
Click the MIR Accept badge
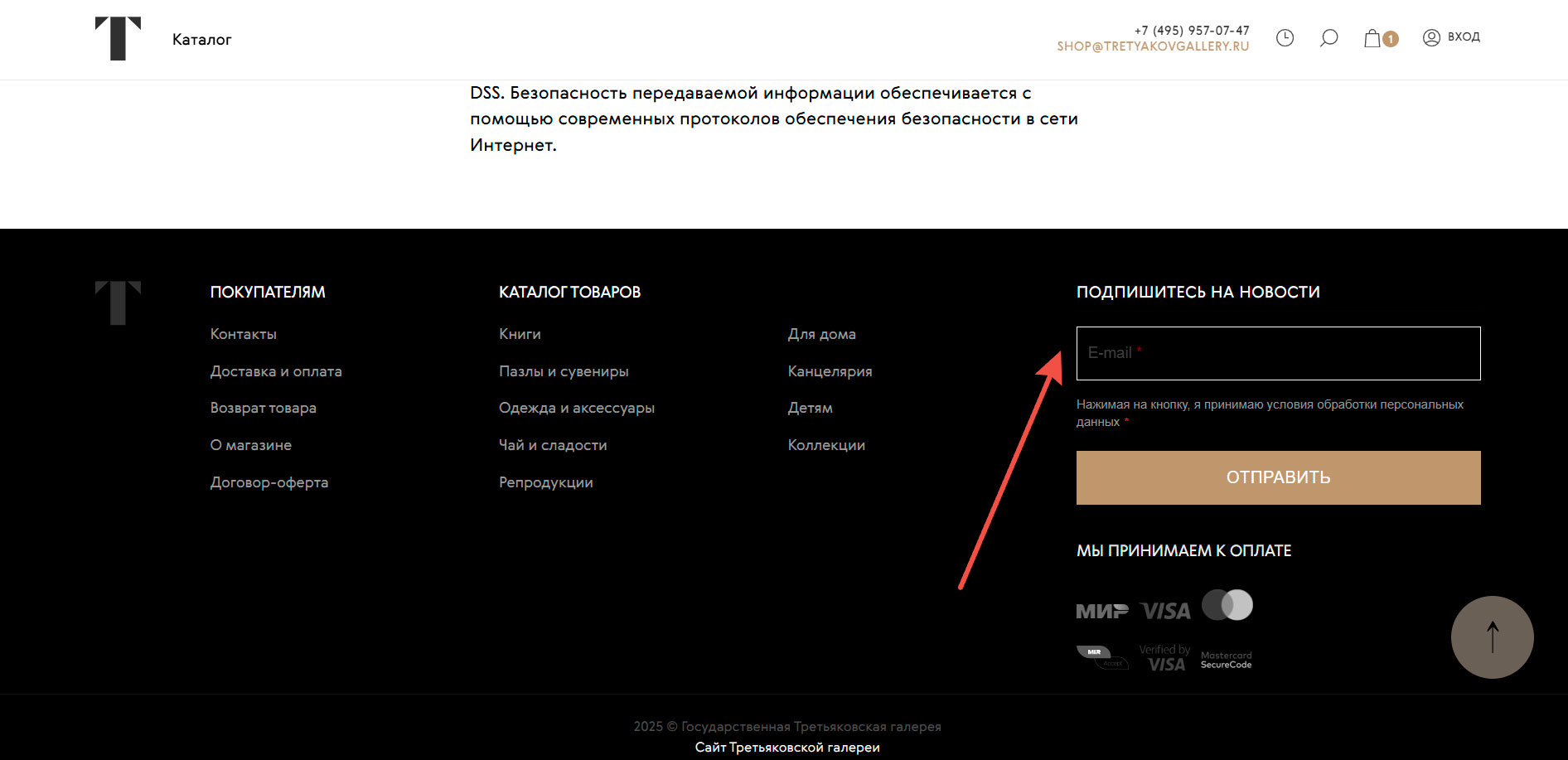point(1102,657)
